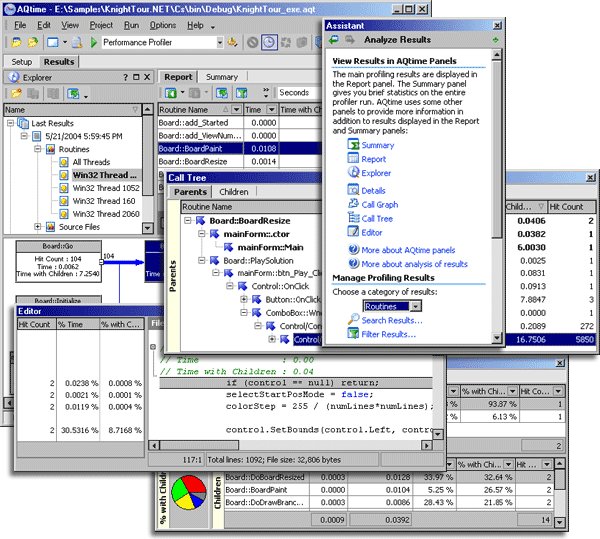Open the Editor link in Assistant
This screenshot has width=600, height=539.
(x=372, y=232)
